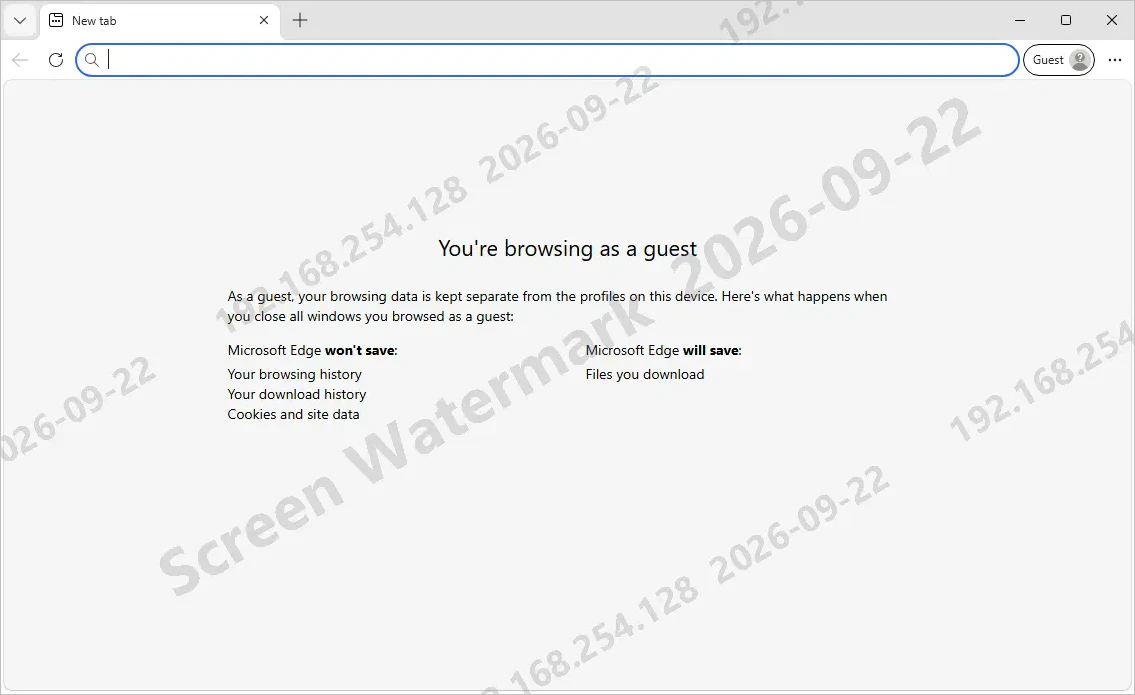The width and height of the screenshot is (1135, 695).
Task: Click the text Your browsing history
Action: (295, 374)
